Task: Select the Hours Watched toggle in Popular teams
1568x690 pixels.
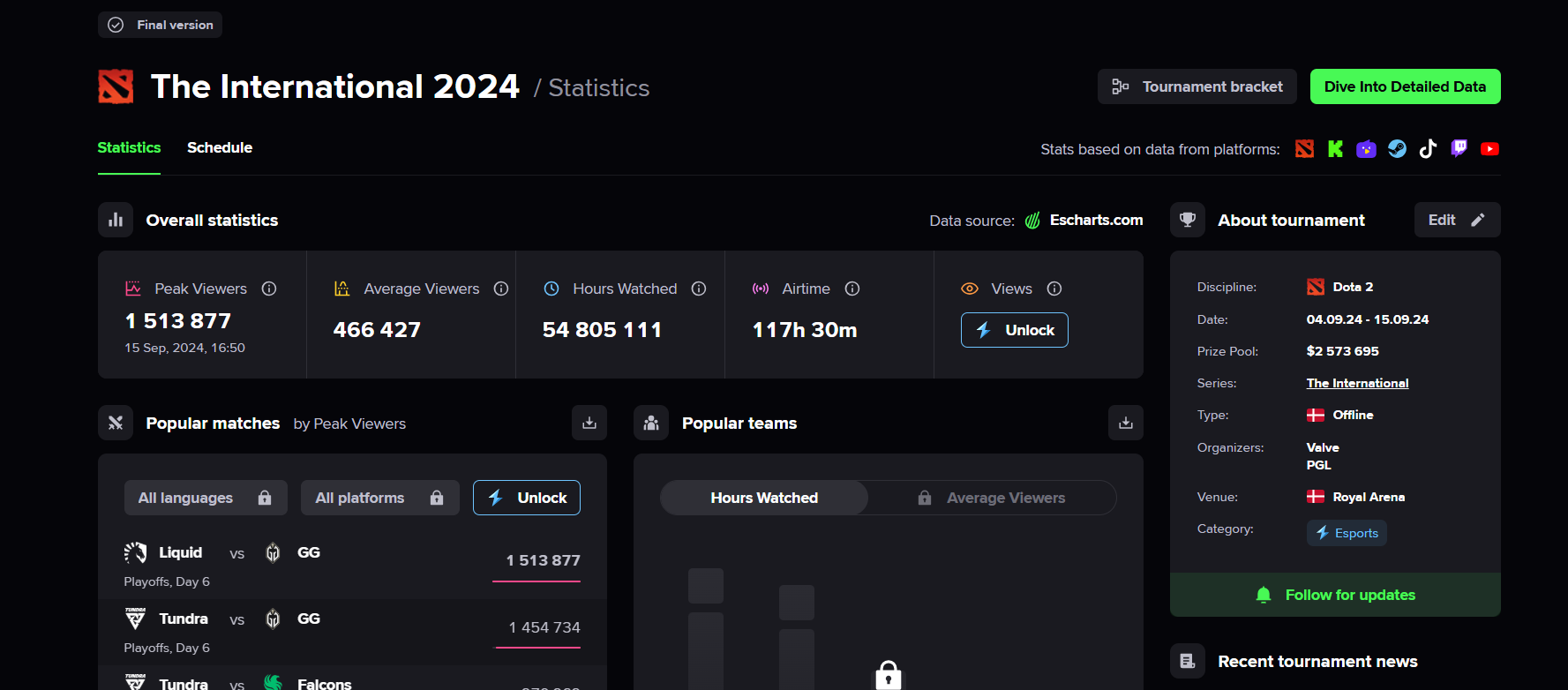Action: tap(764, 498)
